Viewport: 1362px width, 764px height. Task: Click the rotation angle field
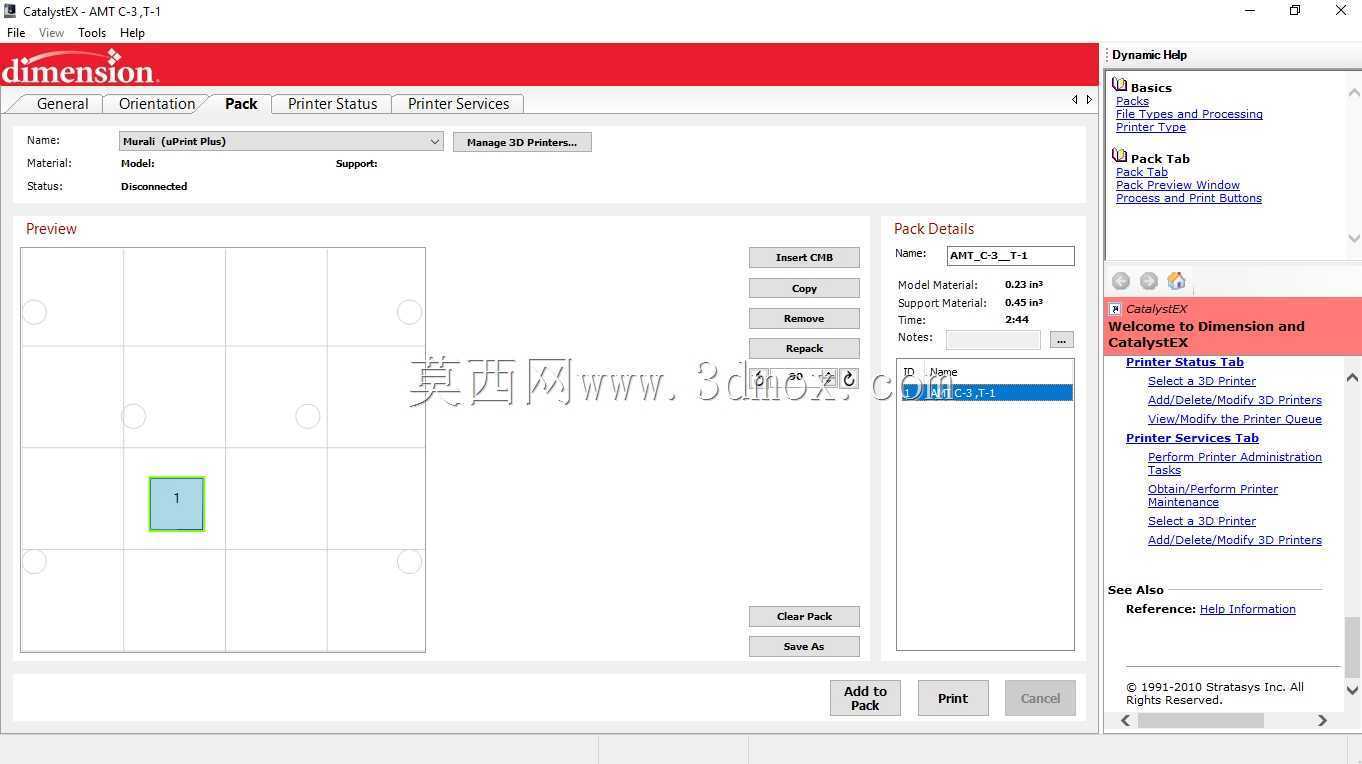(797, 378)
